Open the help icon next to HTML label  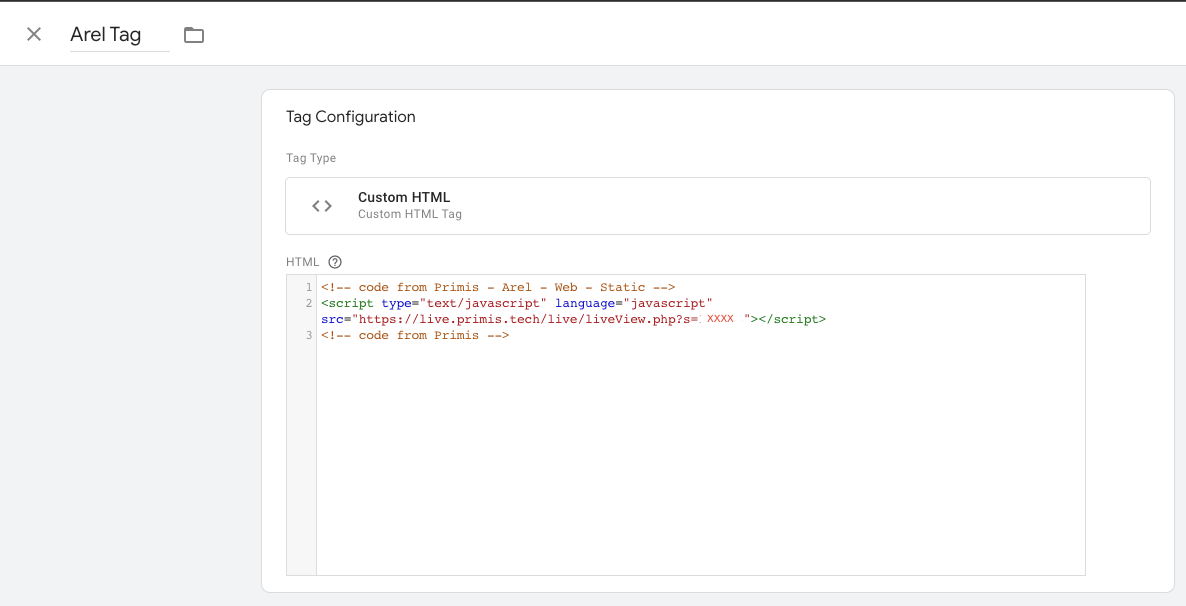point(335,262)
